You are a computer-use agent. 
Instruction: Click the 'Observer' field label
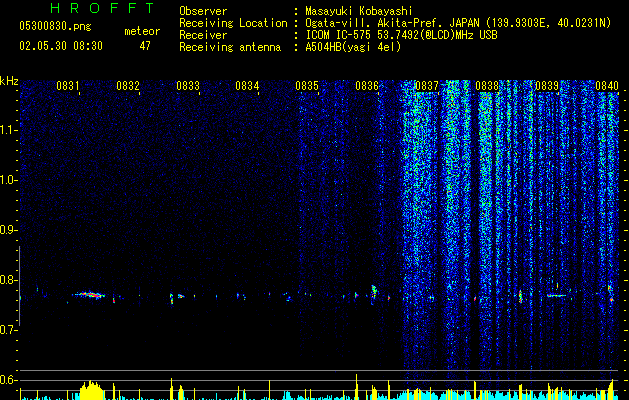click(x=203, y=11)
